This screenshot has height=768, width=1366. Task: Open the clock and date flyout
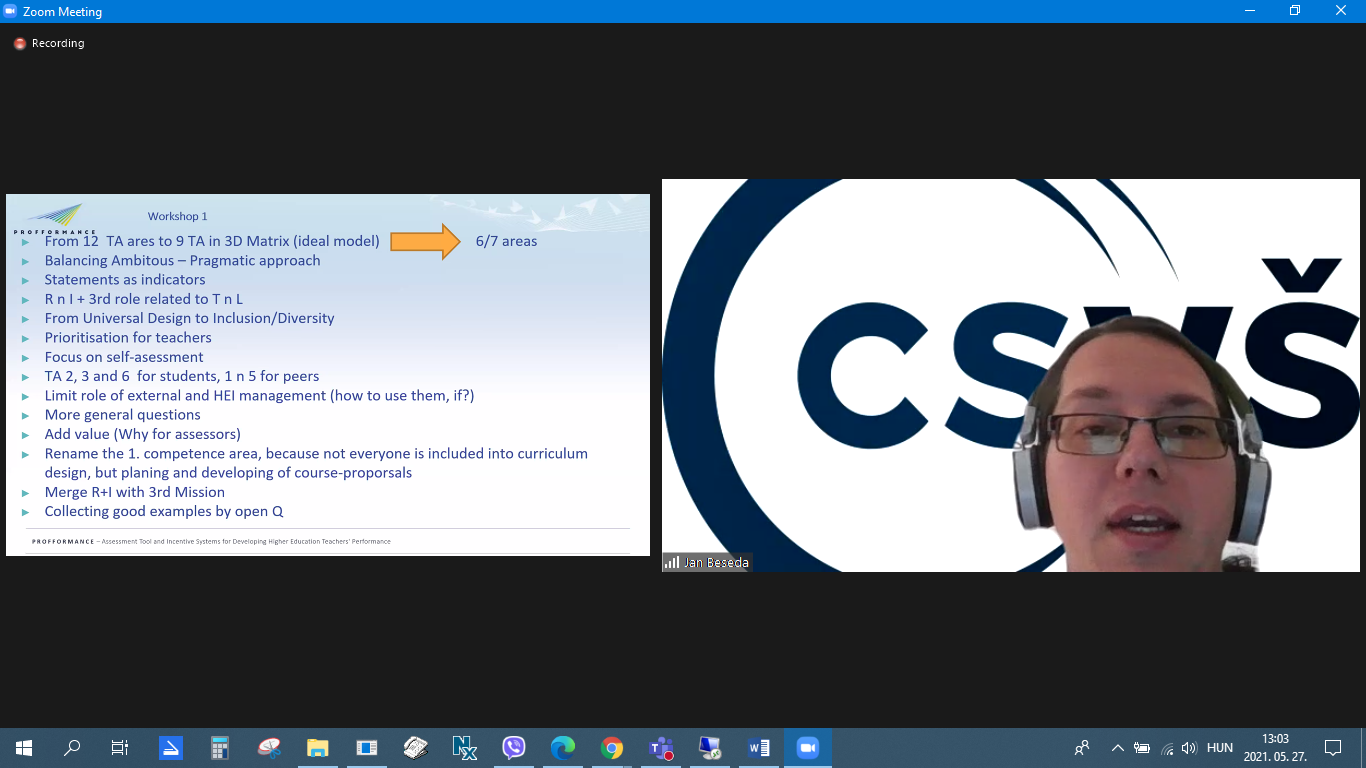tap(1274, 748)
